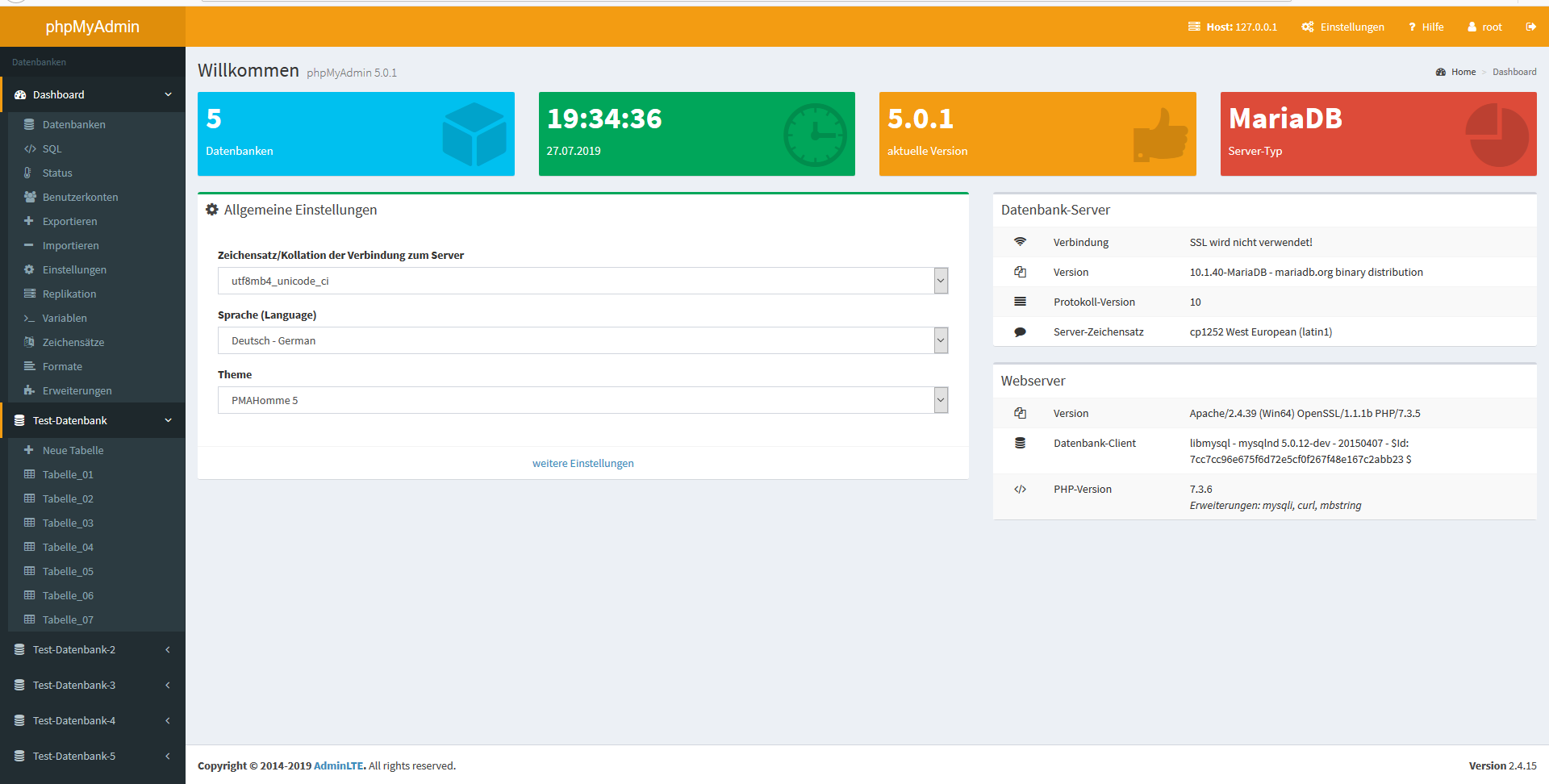1549x784 pixels.
Task: Click the Importieren minus icon
Action: (29, 245)
